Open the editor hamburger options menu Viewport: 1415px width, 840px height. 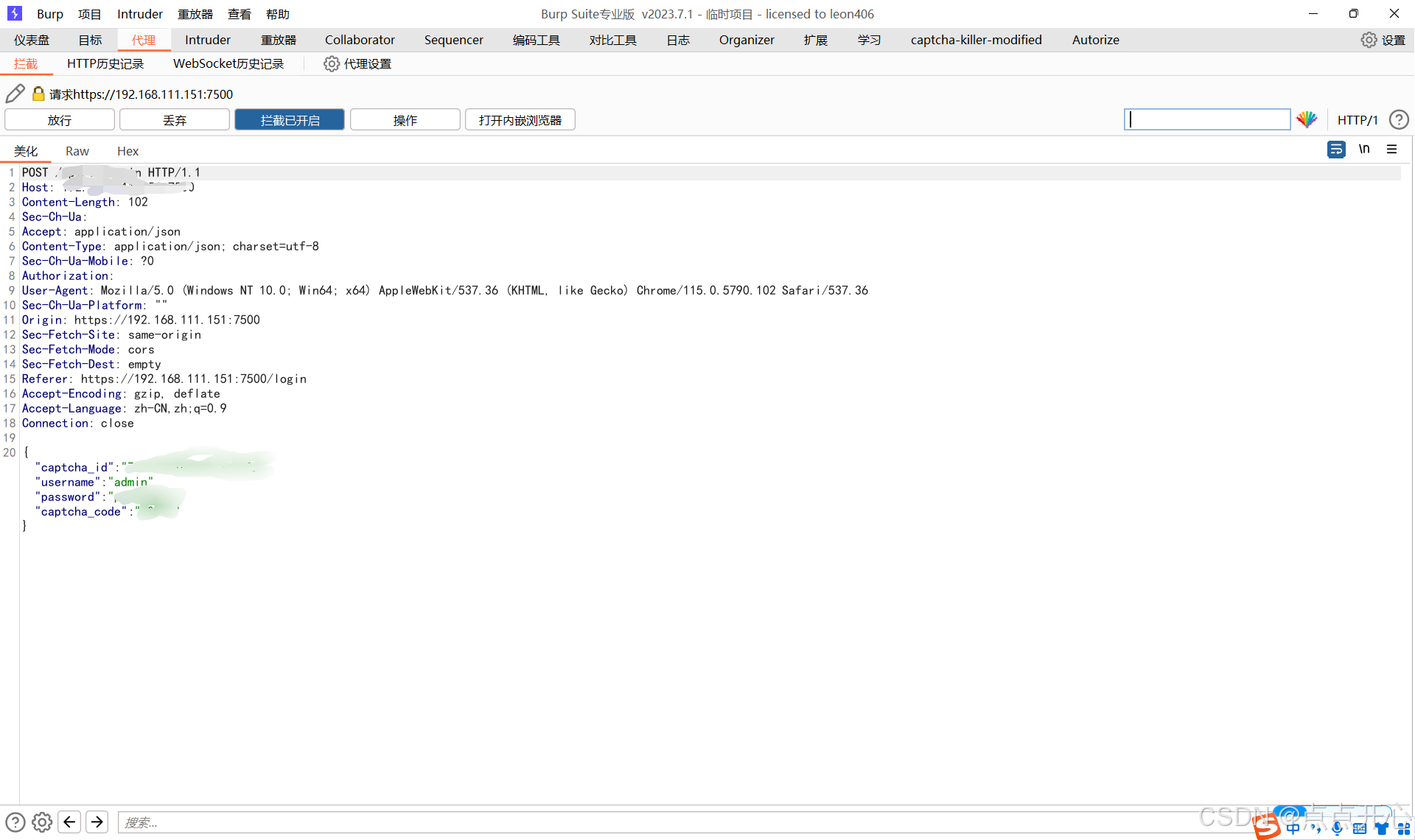pos(1392,149)
